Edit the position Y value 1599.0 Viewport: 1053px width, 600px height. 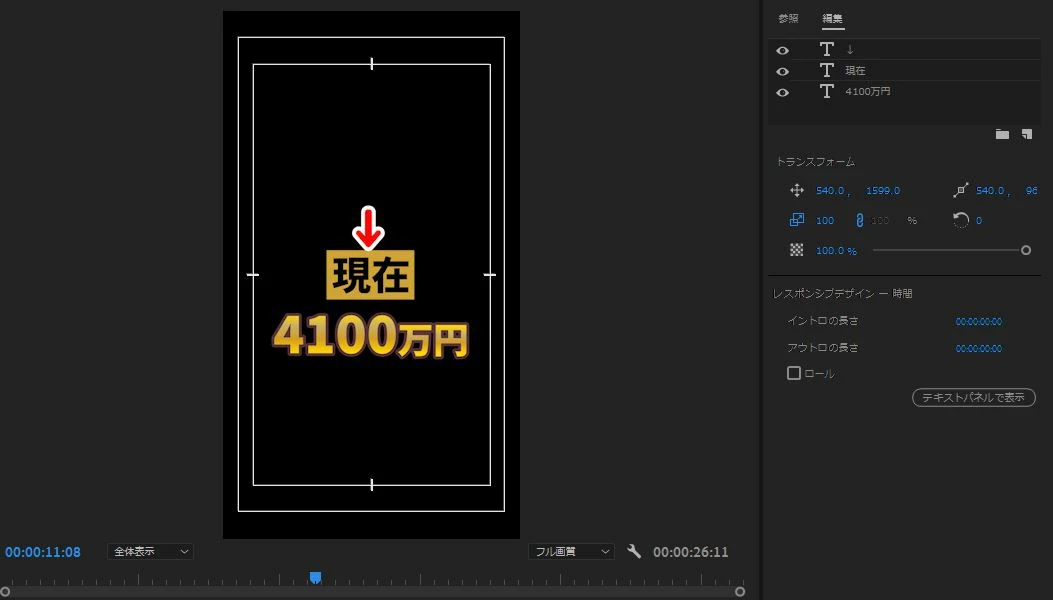pyautogui.click(x=882, y=191)
